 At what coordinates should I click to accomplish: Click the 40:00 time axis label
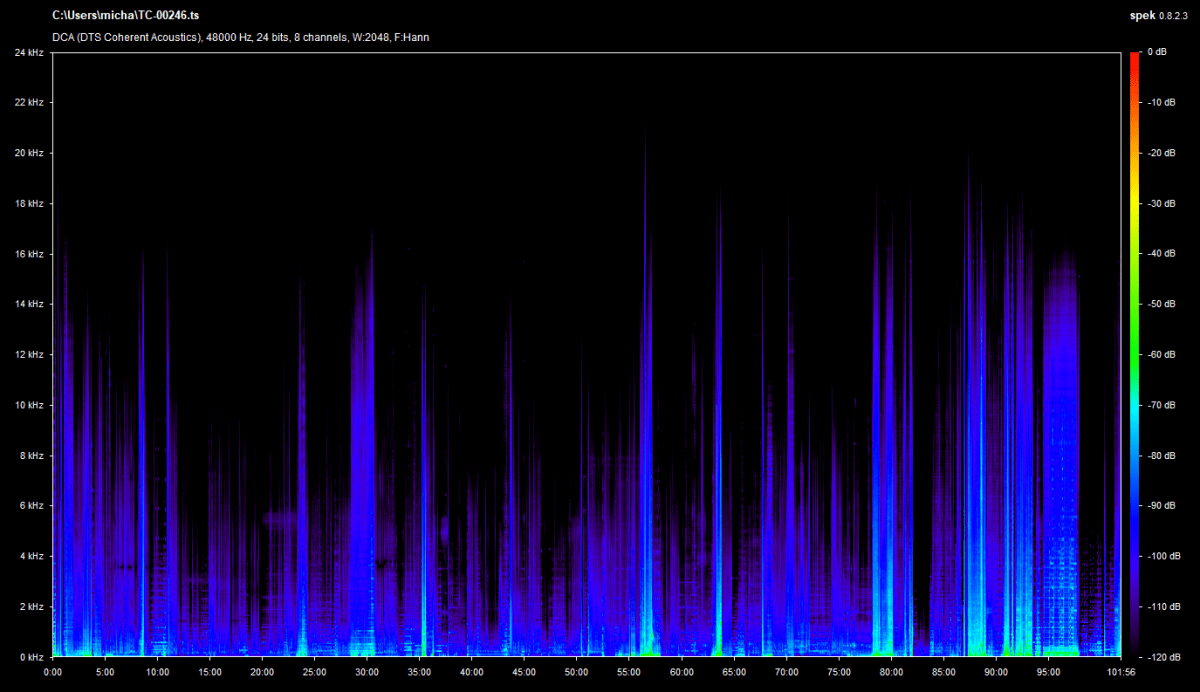point(472,672)
